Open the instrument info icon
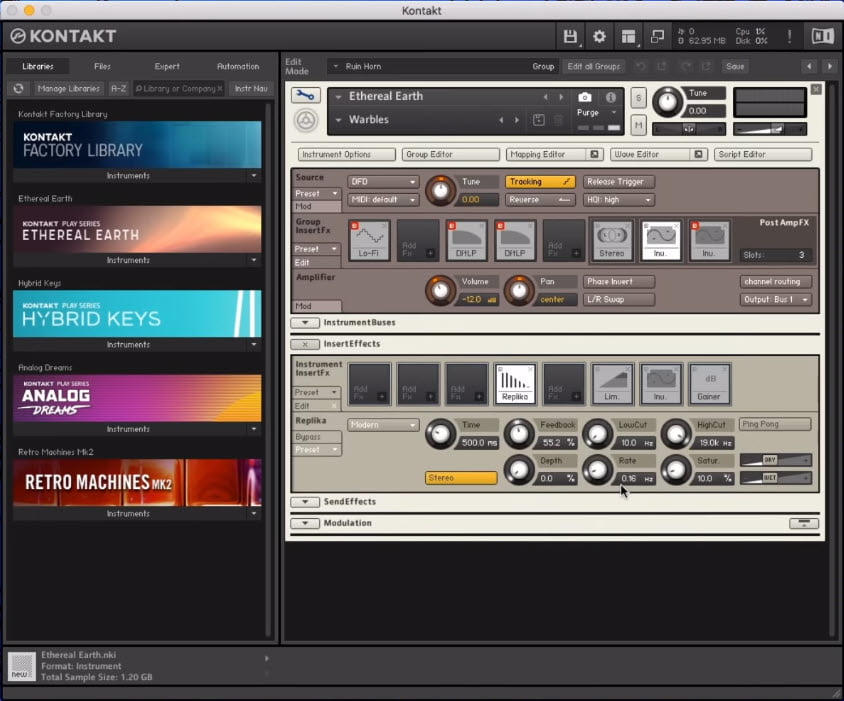844x701 pixels. click(610, 97)
